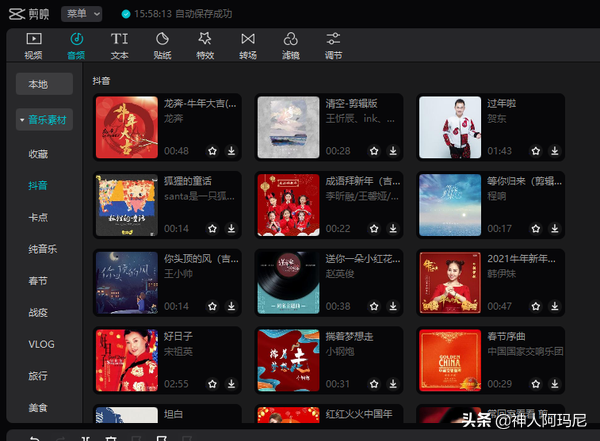Select VLOG category
The height and width of the screenshot is (441, 600).
41,345
